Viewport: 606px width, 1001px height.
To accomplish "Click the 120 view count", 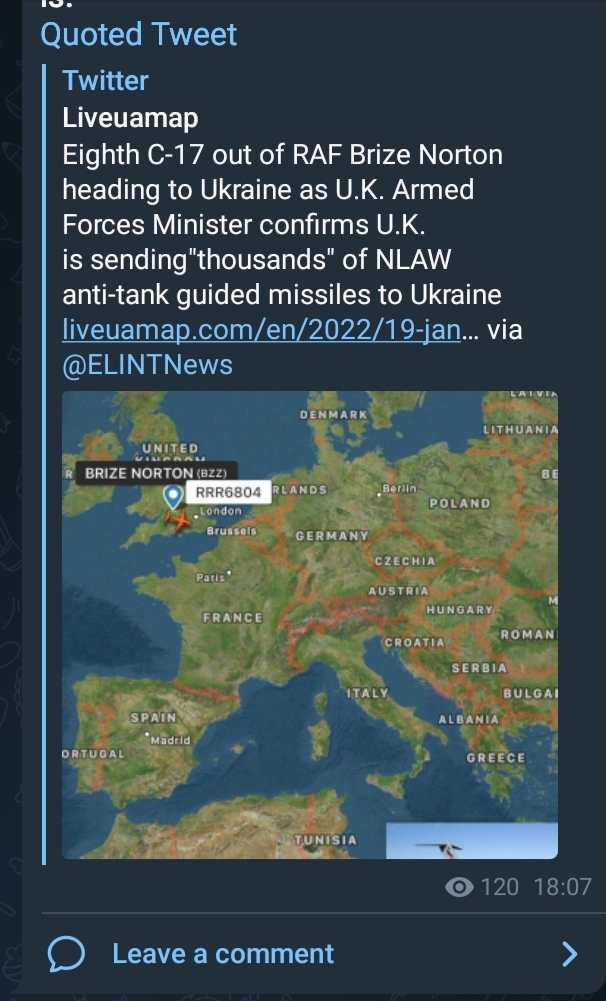I will pyautogui.click(x=499, y=887).
